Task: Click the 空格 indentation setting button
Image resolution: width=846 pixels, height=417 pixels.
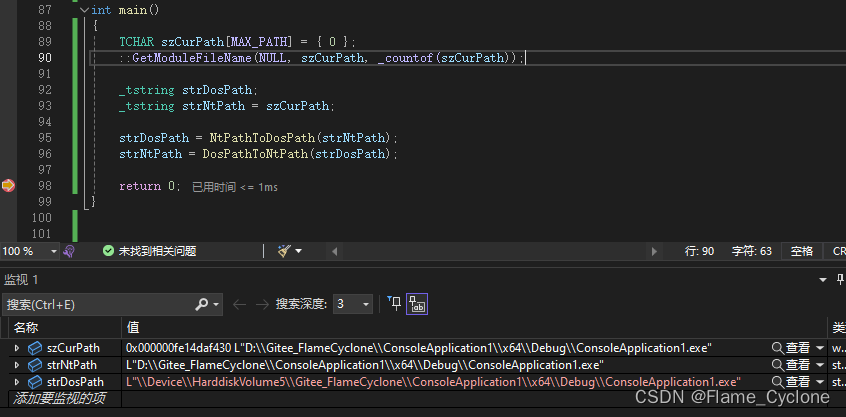Action: click(x=802, y=251)
